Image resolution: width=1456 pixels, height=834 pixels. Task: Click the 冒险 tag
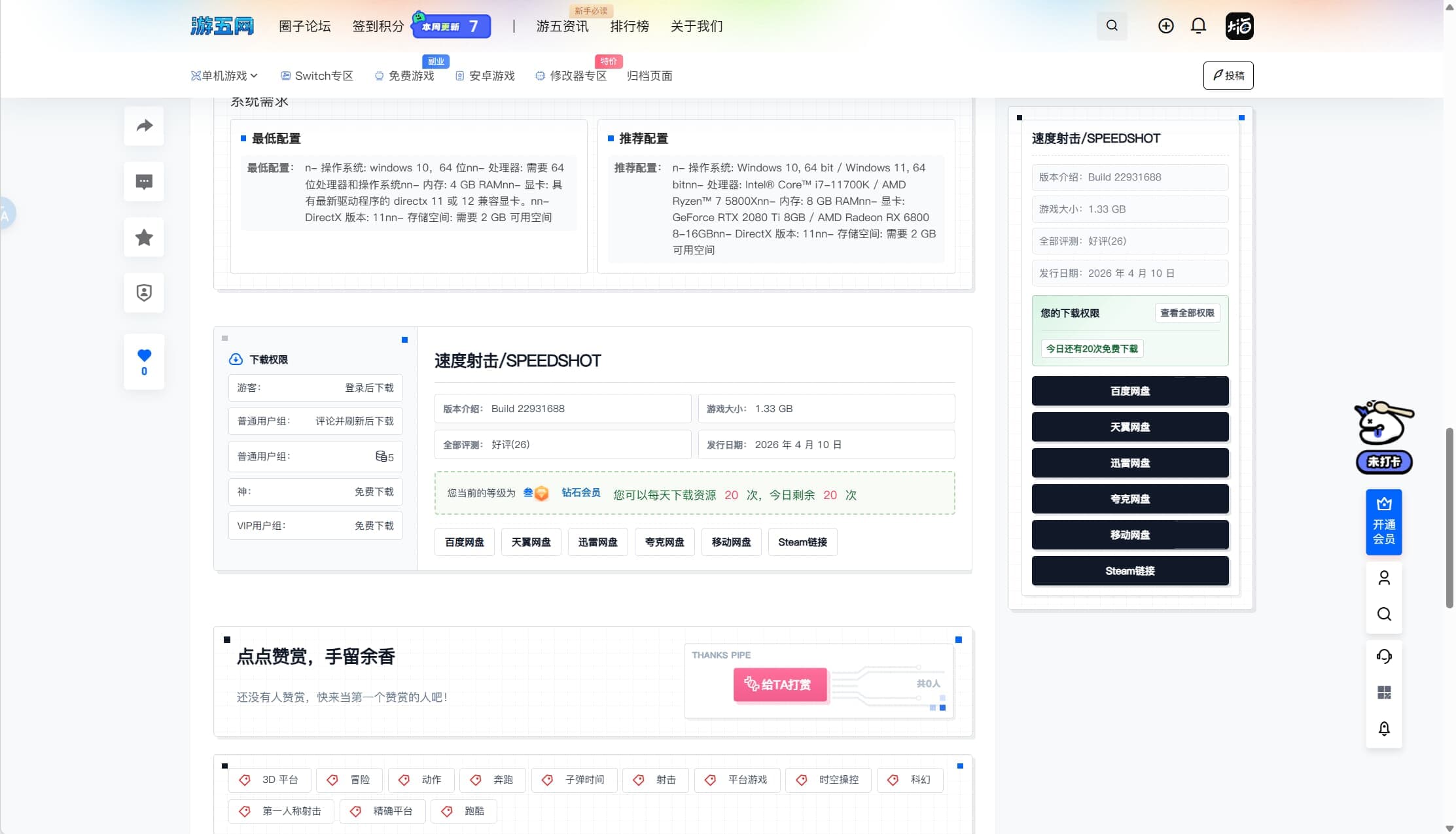coord(349,780)
